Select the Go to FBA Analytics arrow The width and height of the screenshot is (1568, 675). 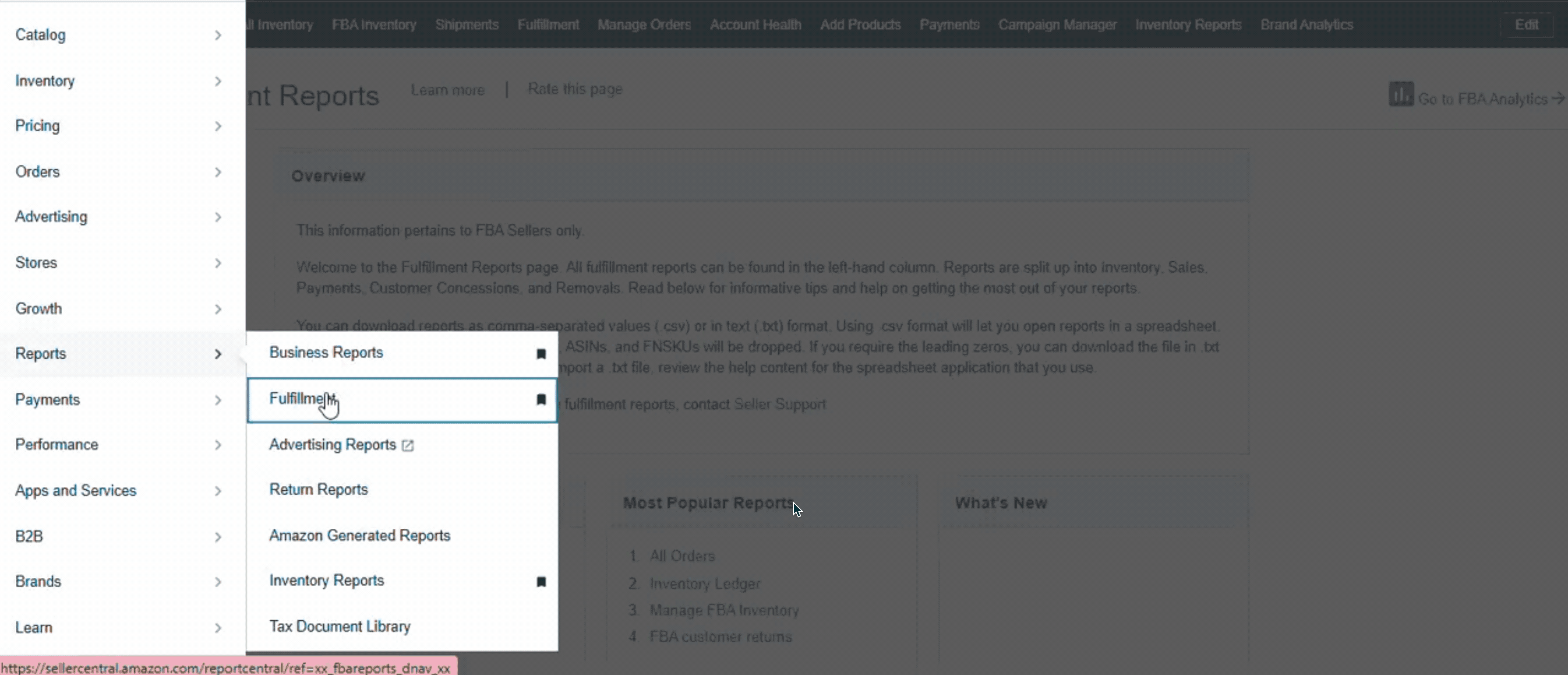(x=1558, y=98)
